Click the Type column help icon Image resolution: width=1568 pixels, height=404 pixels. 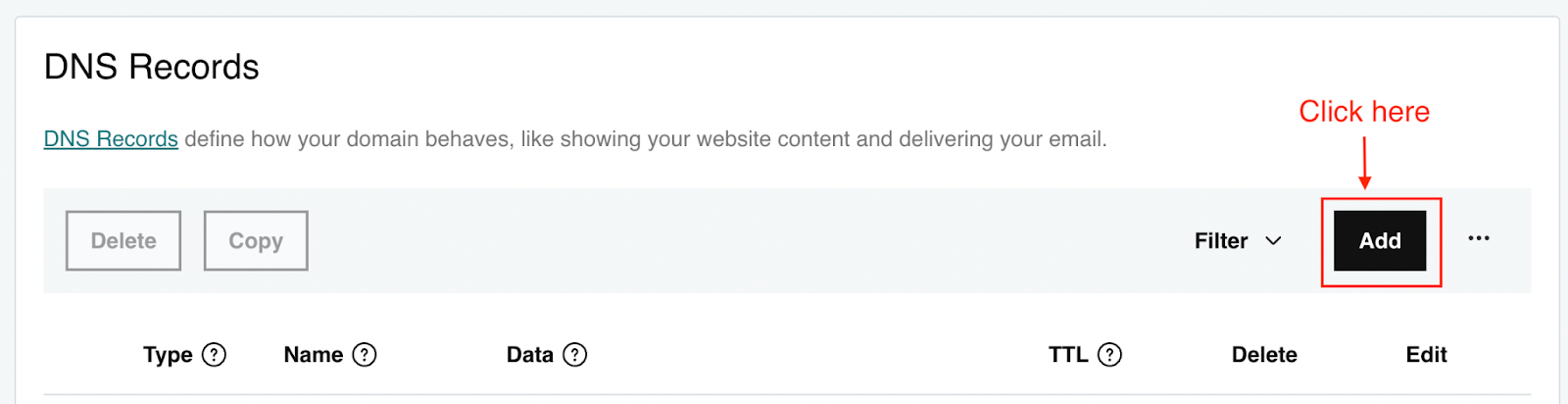(214, 355)
